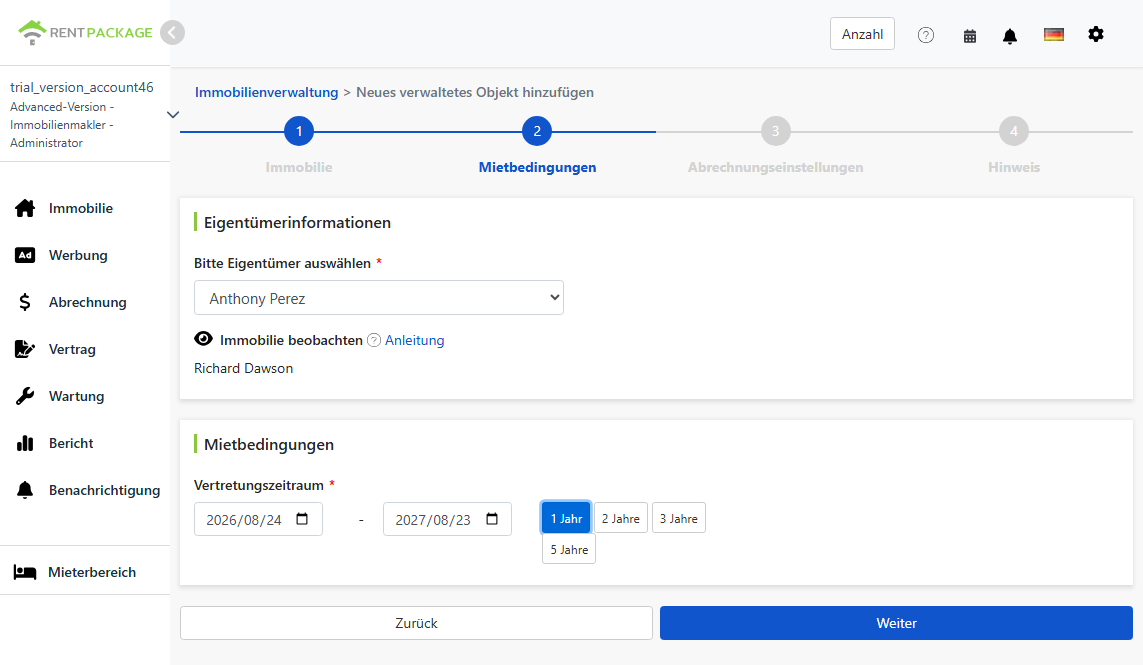Click the house icon beside Immobilie
Screen dimensions: 1143x665
(x=25, y=209)
